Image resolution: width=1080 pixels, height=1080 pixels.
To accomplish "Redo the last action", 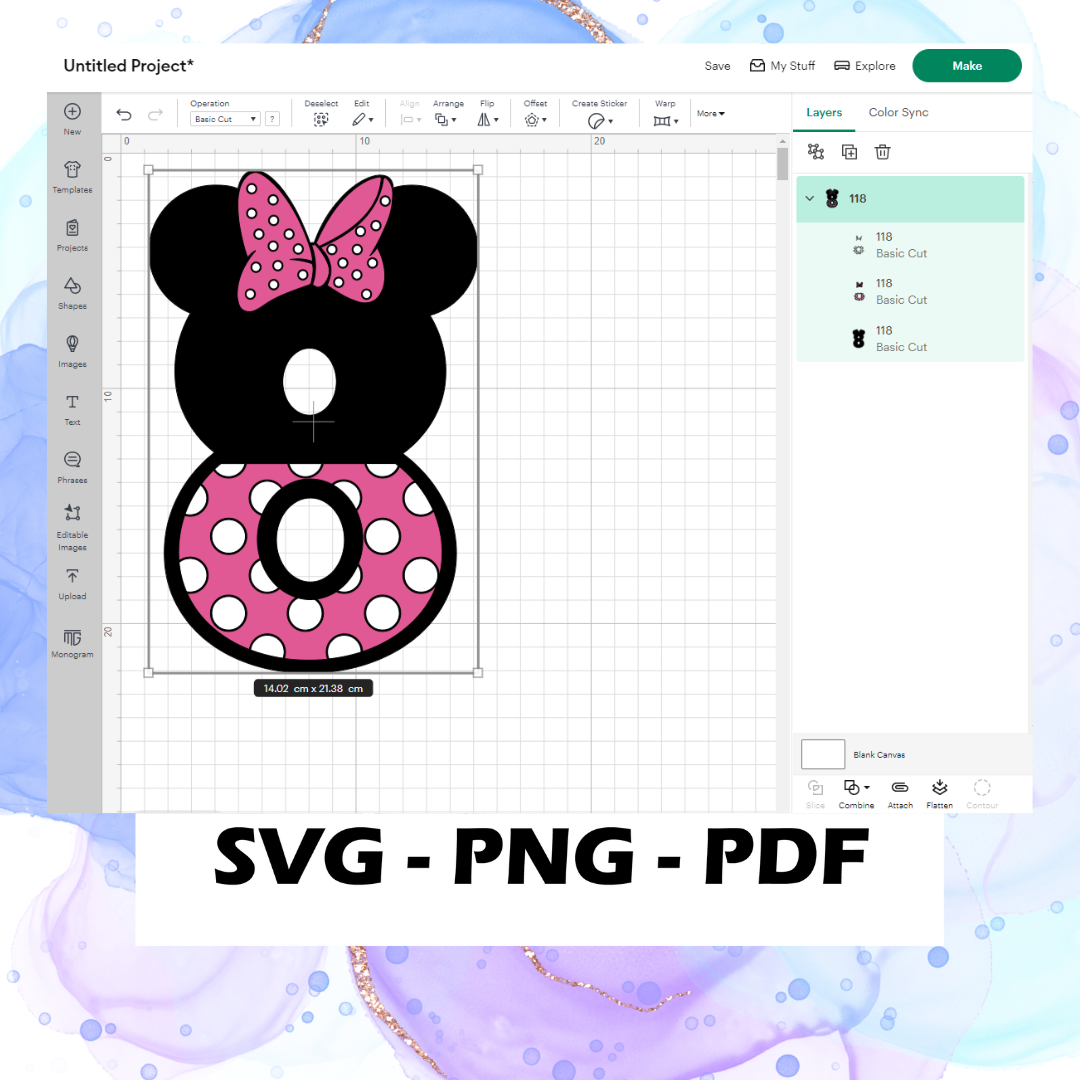I will click(x=156, y=114).
